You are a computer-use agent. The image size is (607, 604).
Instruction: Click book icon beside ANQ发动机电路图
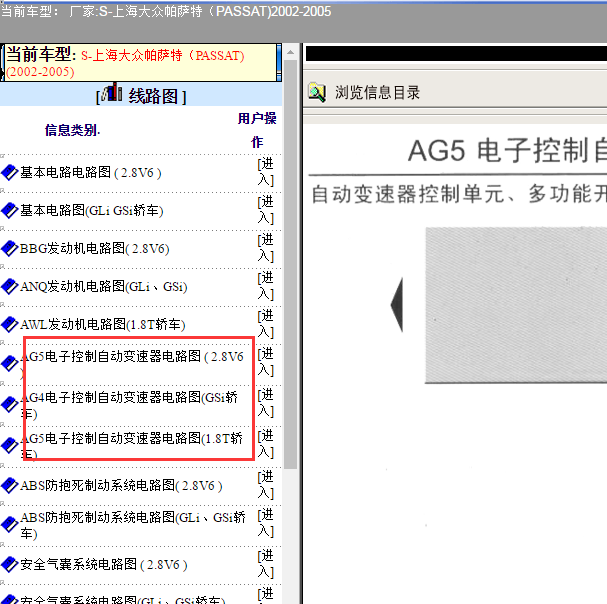tap(9, 287)
